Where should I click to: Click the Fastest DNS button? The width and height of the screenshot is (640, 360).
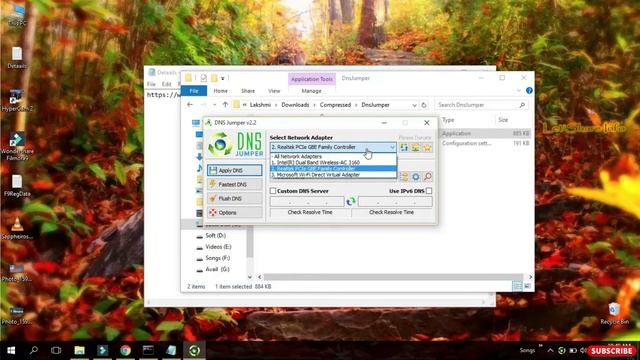coord(235,184)
